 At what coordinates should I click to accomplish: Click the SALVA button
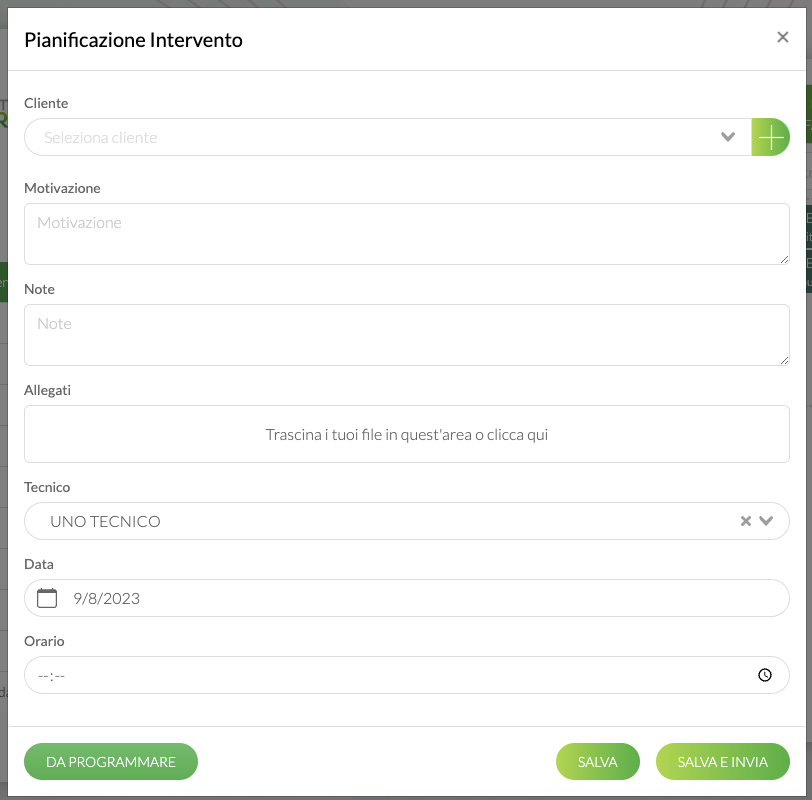tap(598, 762)
